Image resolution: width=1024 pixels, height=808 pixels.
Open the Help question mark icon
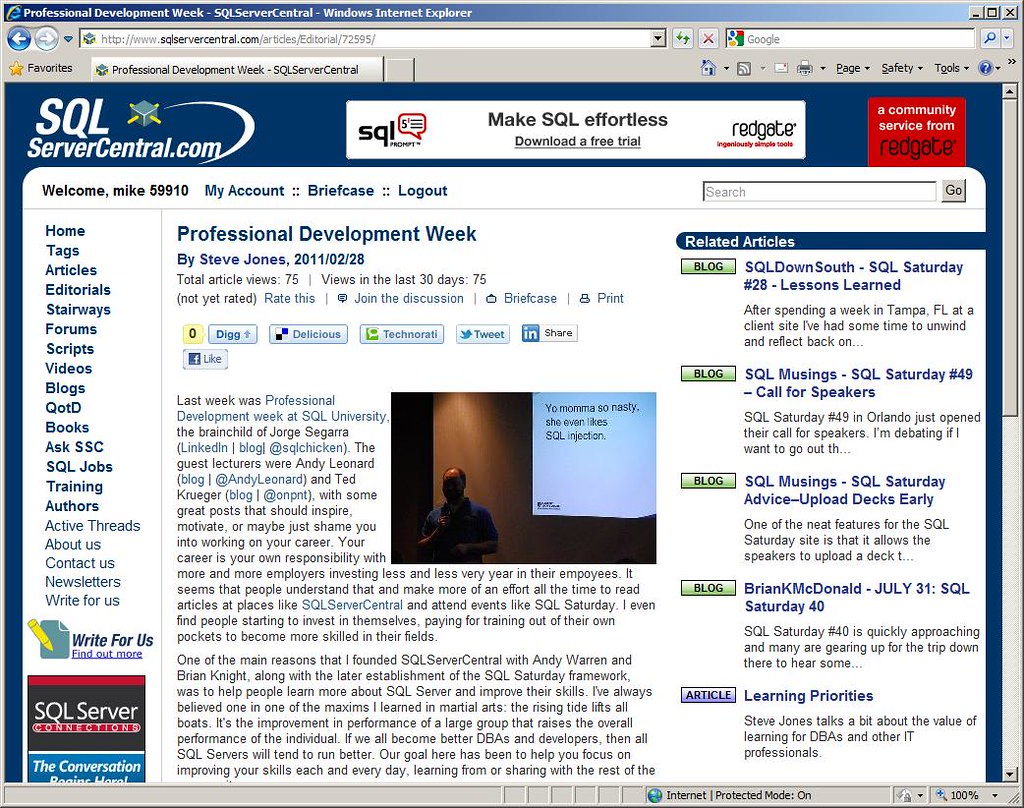[x=985, y=68]
